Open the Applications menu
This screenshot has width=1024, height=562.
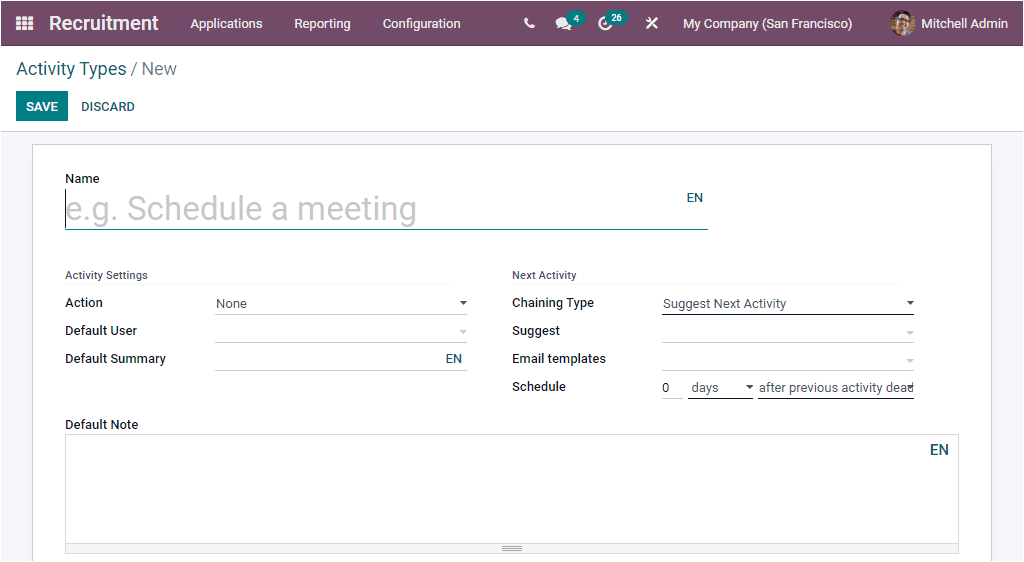(x=226, y=23)
